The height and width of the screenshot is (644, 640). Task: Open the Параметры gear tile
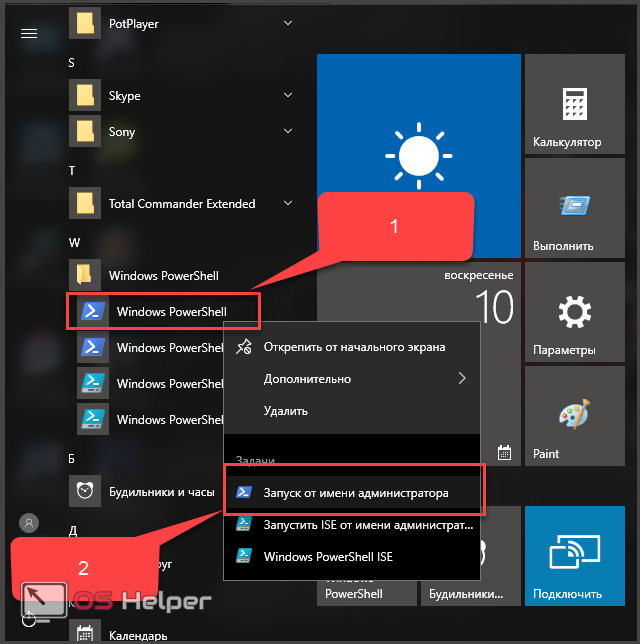(x=575, y=312)
